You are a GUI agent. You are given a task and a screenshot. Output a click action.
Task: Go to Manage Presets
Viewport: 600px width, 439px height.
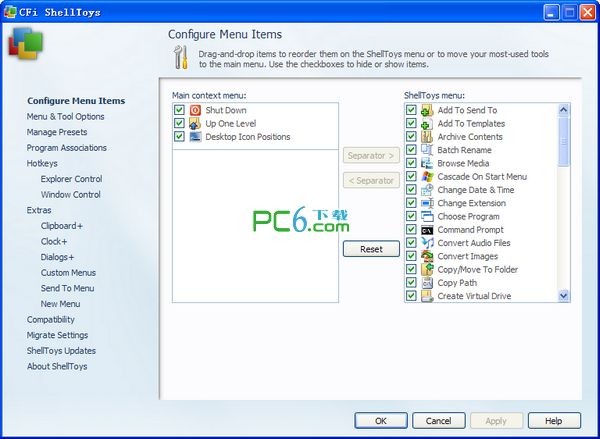[x=57, y=132]
